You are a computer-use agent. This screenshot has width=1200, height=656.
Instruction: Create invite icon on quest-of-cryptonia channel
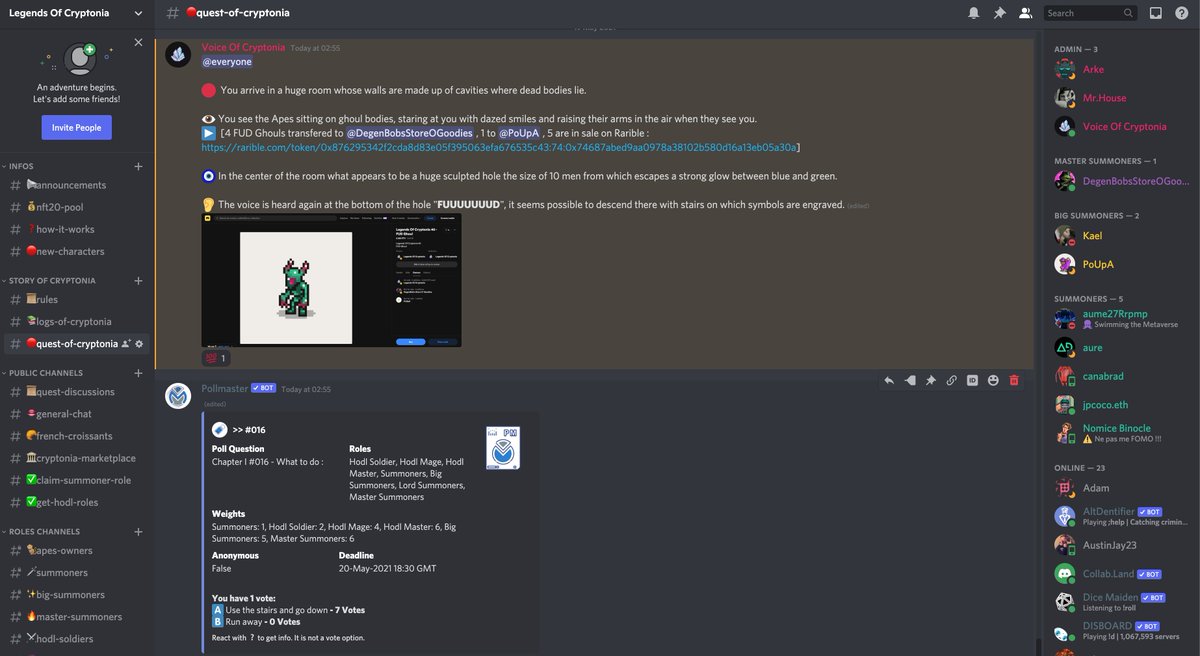tap(126, 344)
